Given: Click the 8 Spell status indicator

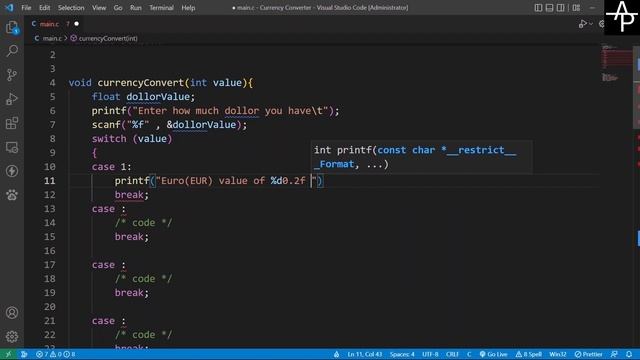Looking at the screenshot, I should [529, 354].
